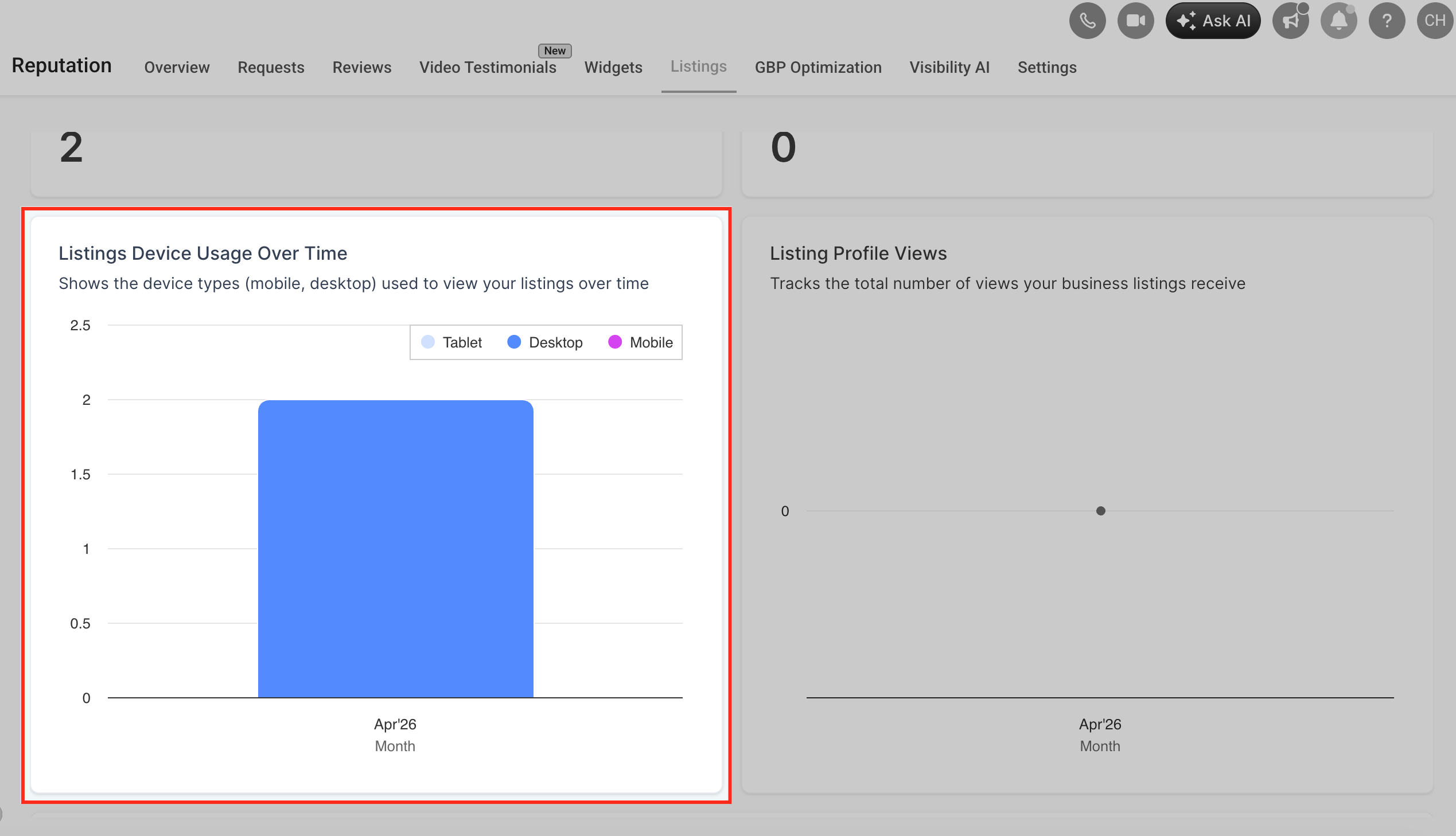This screenshot has width=1456, height=836.
Task: Open GBP Optimization tab
Action: pyautogui.click(x=817, y=68)
